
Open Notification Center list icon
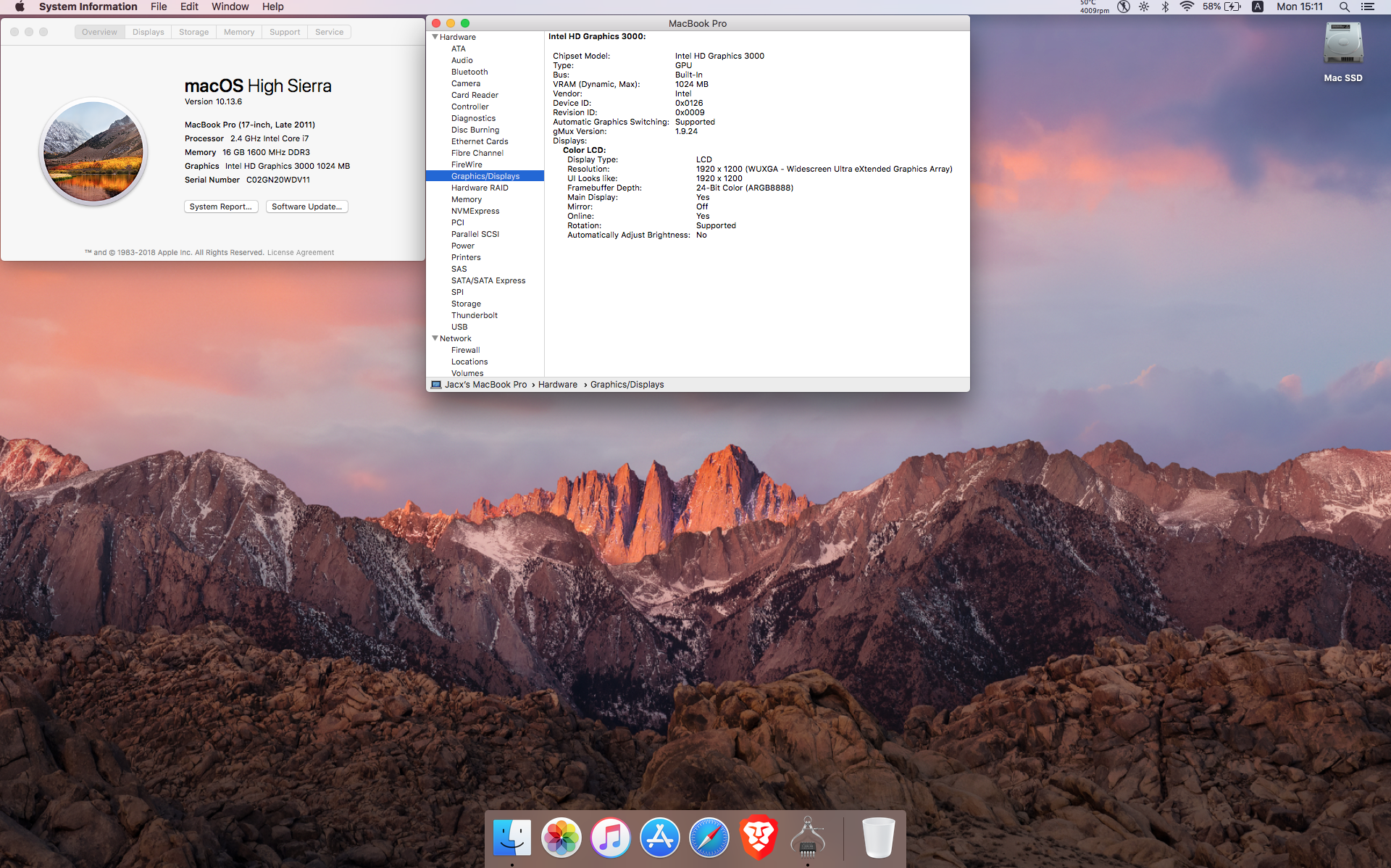tap(1368, 7)
